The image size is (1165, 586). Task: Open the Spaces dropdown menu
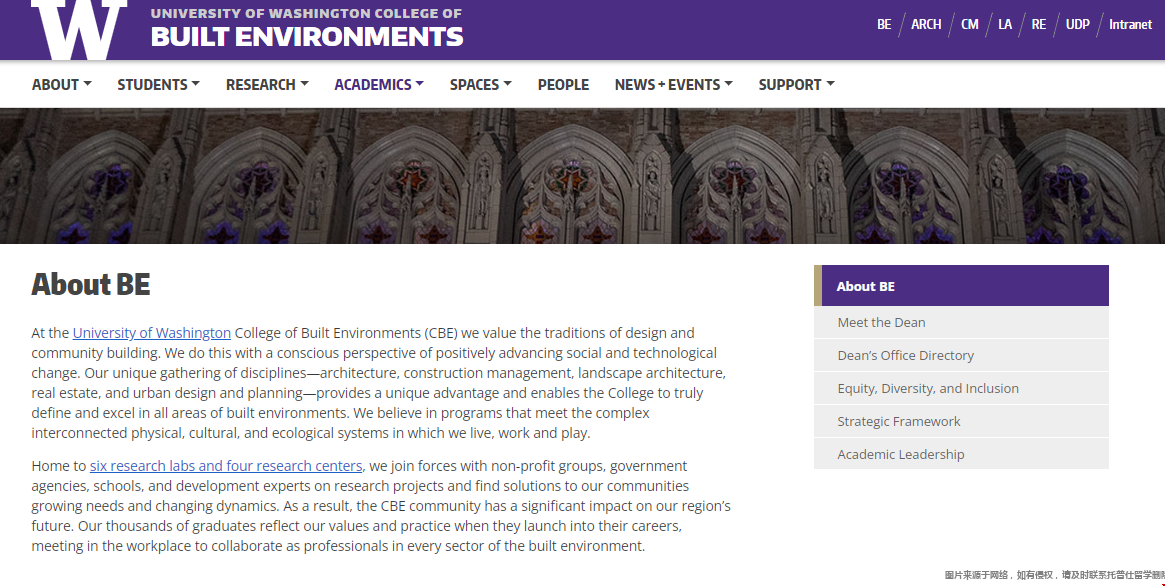pos(480,85)
